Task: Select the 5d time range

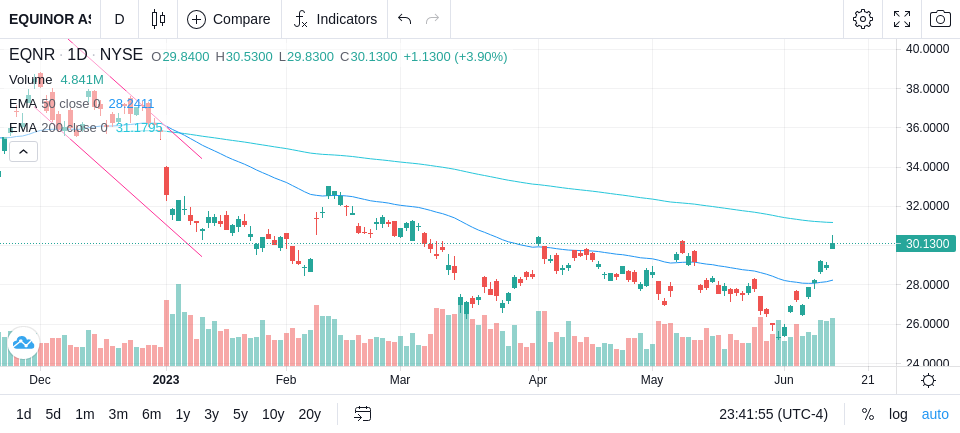Action: pos(53,415)
